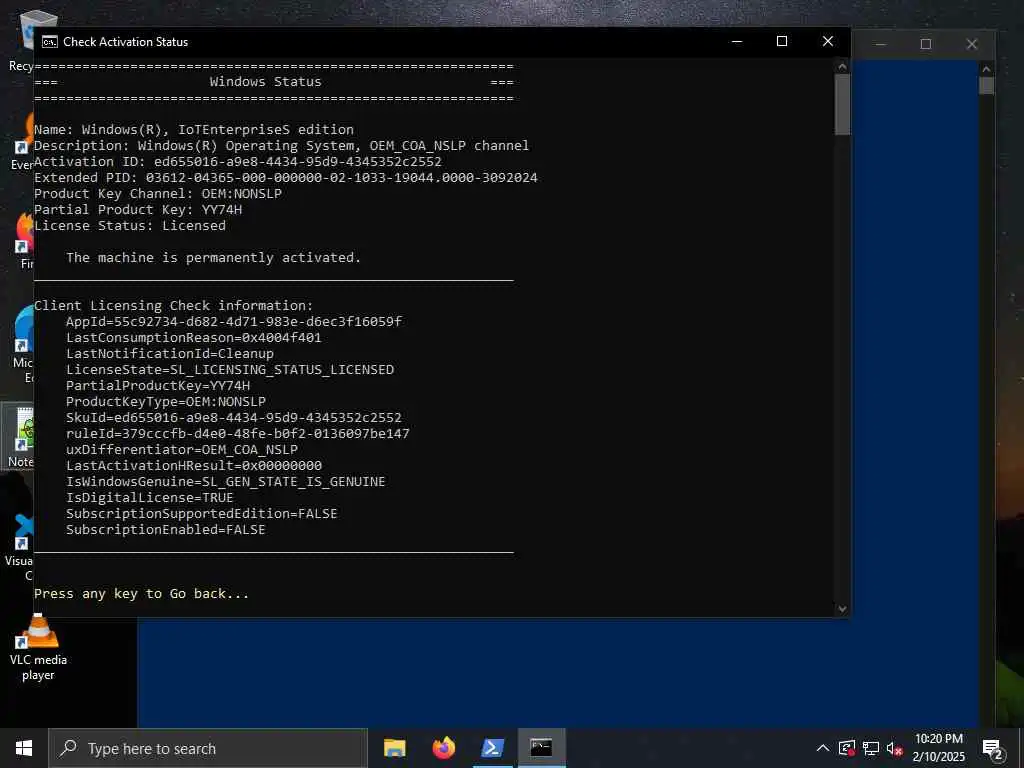Open the network status tray icon
Viewport: 1024px width, 768px height.
click(871, 748)
